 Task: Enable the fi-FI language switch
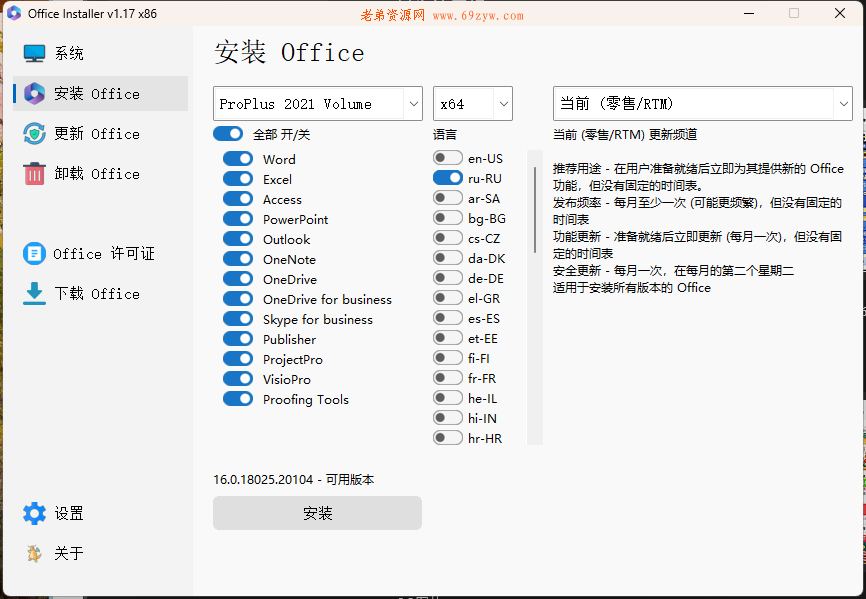[448, 358]
